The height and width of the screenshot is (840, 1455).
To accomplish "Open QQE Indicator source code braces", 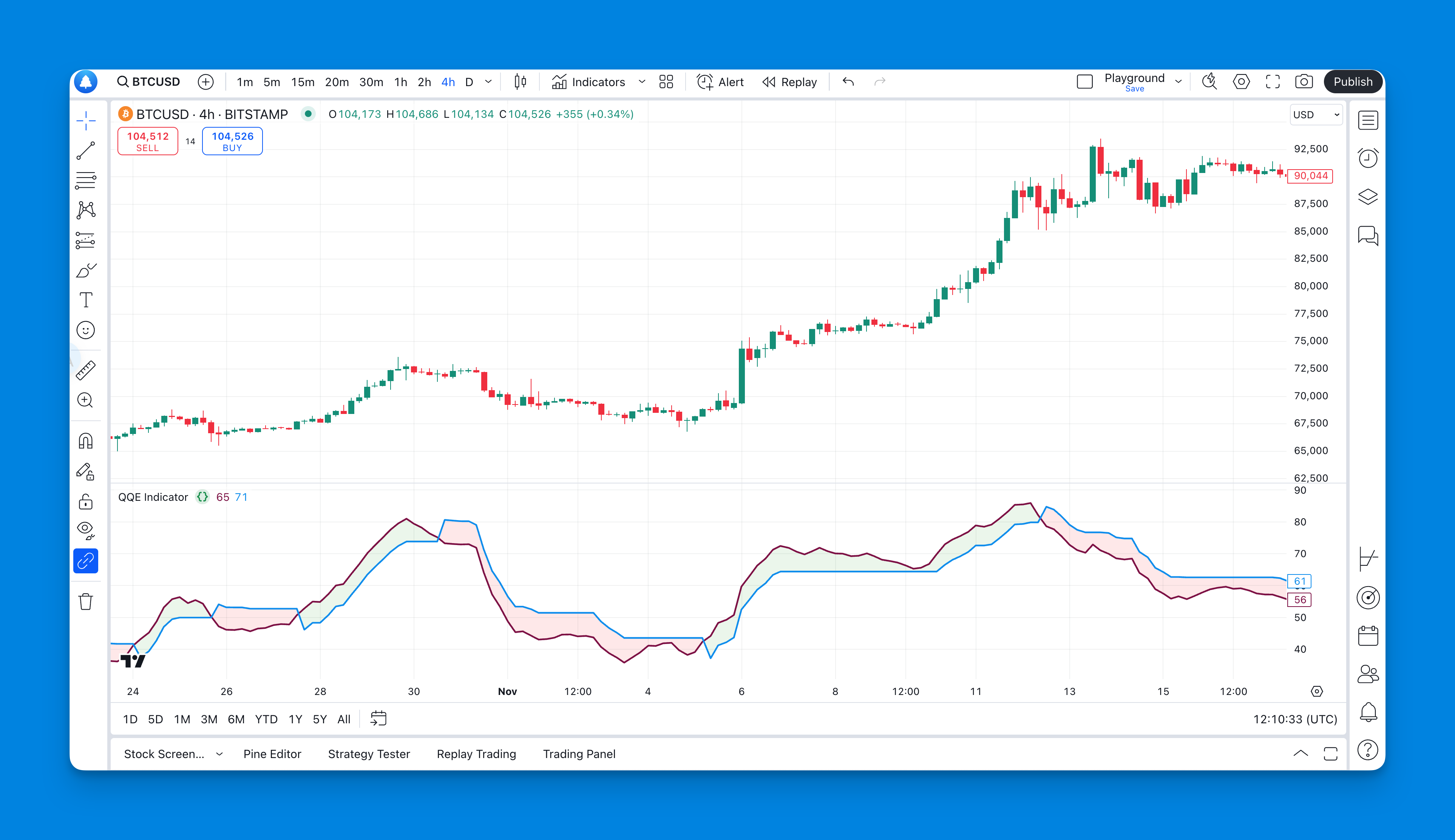I will 202,497.
